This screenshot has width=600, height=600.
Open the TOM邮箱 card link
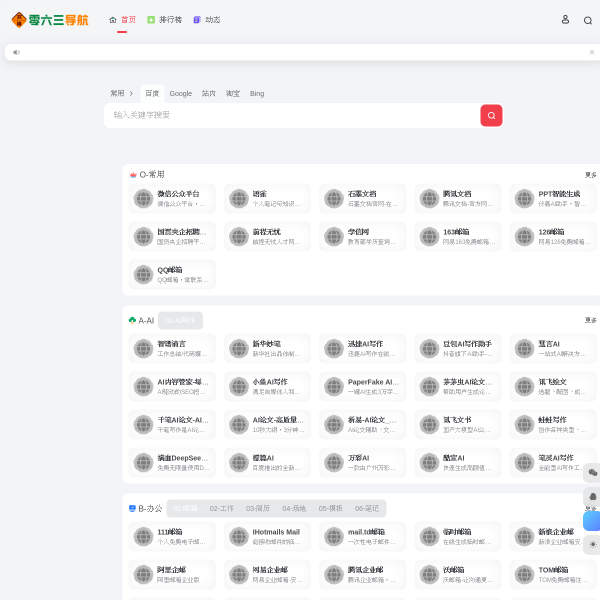(x=553, y=574)
